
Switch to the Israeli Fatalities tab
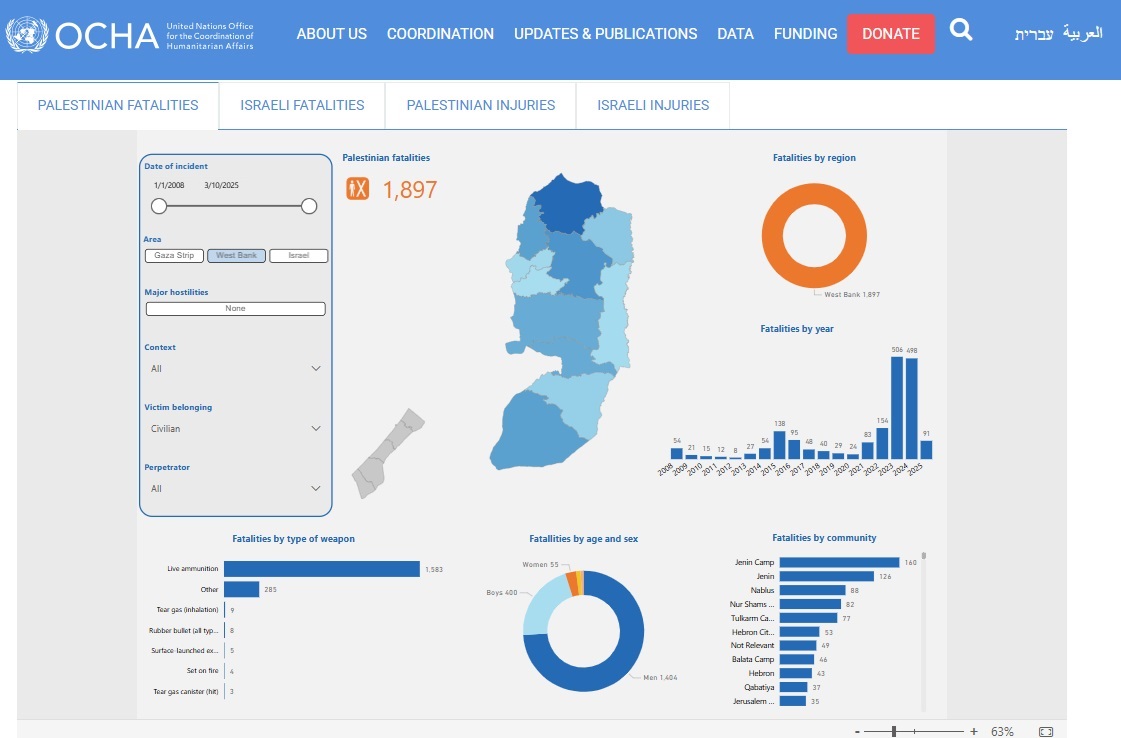click(302, 105)
